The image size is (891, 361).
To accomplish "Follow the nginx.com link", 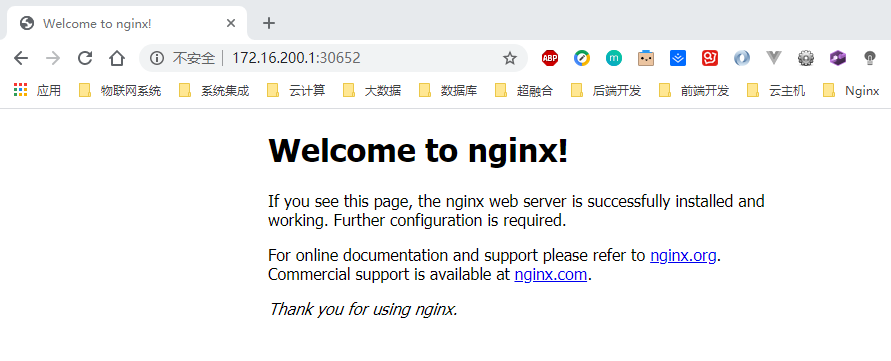I will (551, 275).
